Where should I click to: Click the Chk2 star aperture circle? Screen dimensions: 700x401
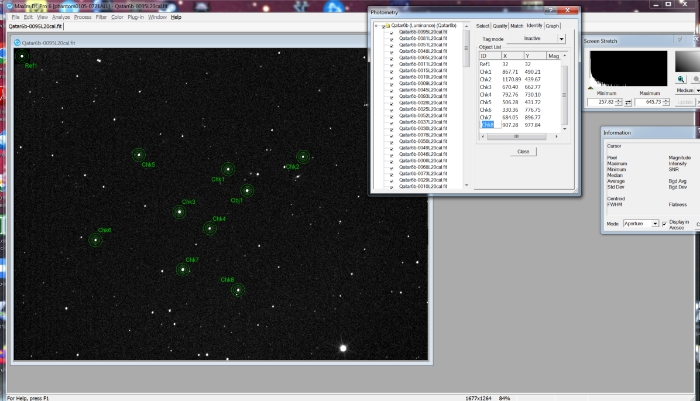pyautogui.click(x=303, y=157)
